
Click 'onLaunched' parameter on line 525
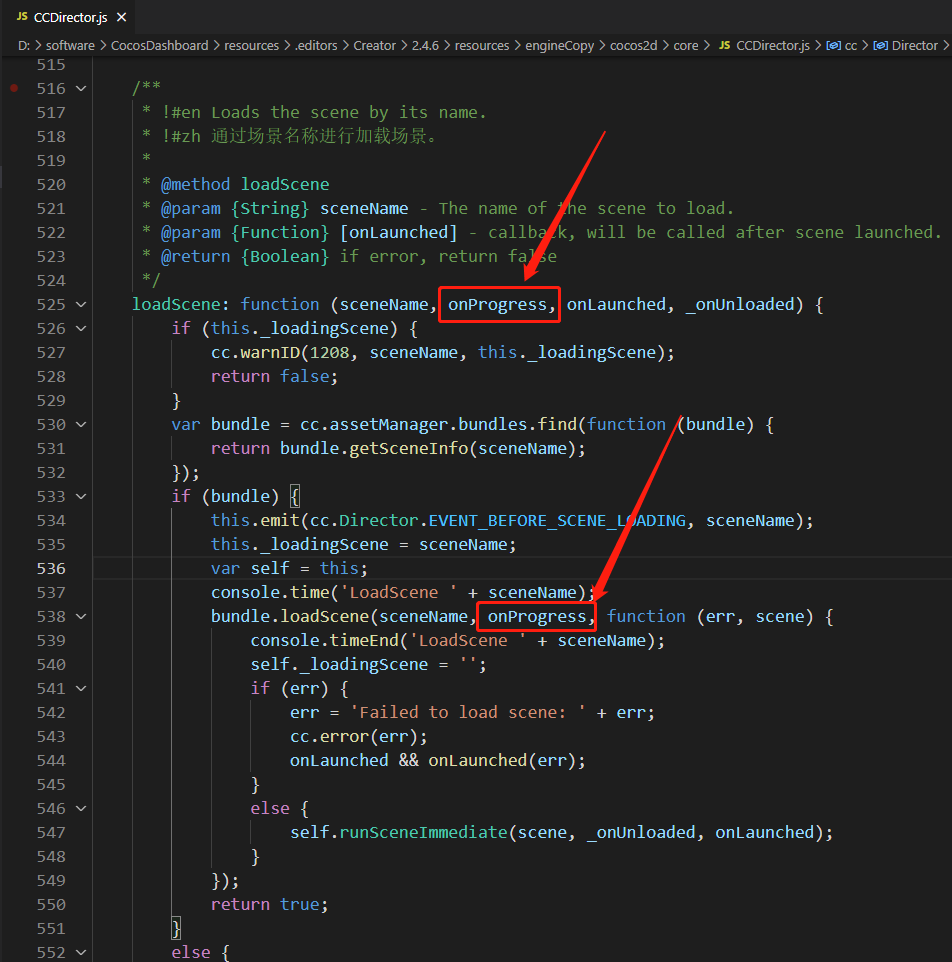(x=616, y=304)
